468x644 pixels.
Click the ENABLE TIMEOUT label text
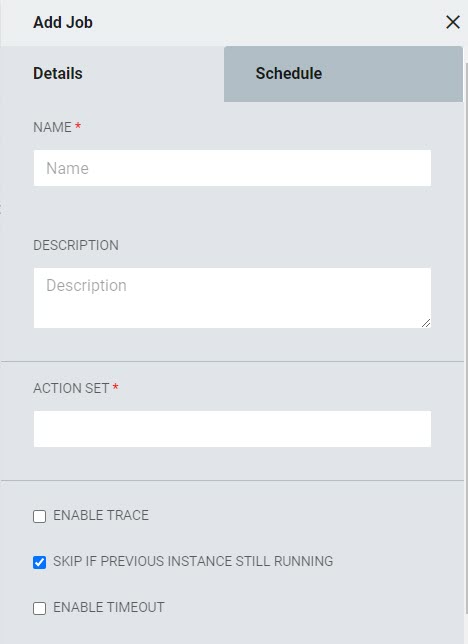tap(109, 607)
